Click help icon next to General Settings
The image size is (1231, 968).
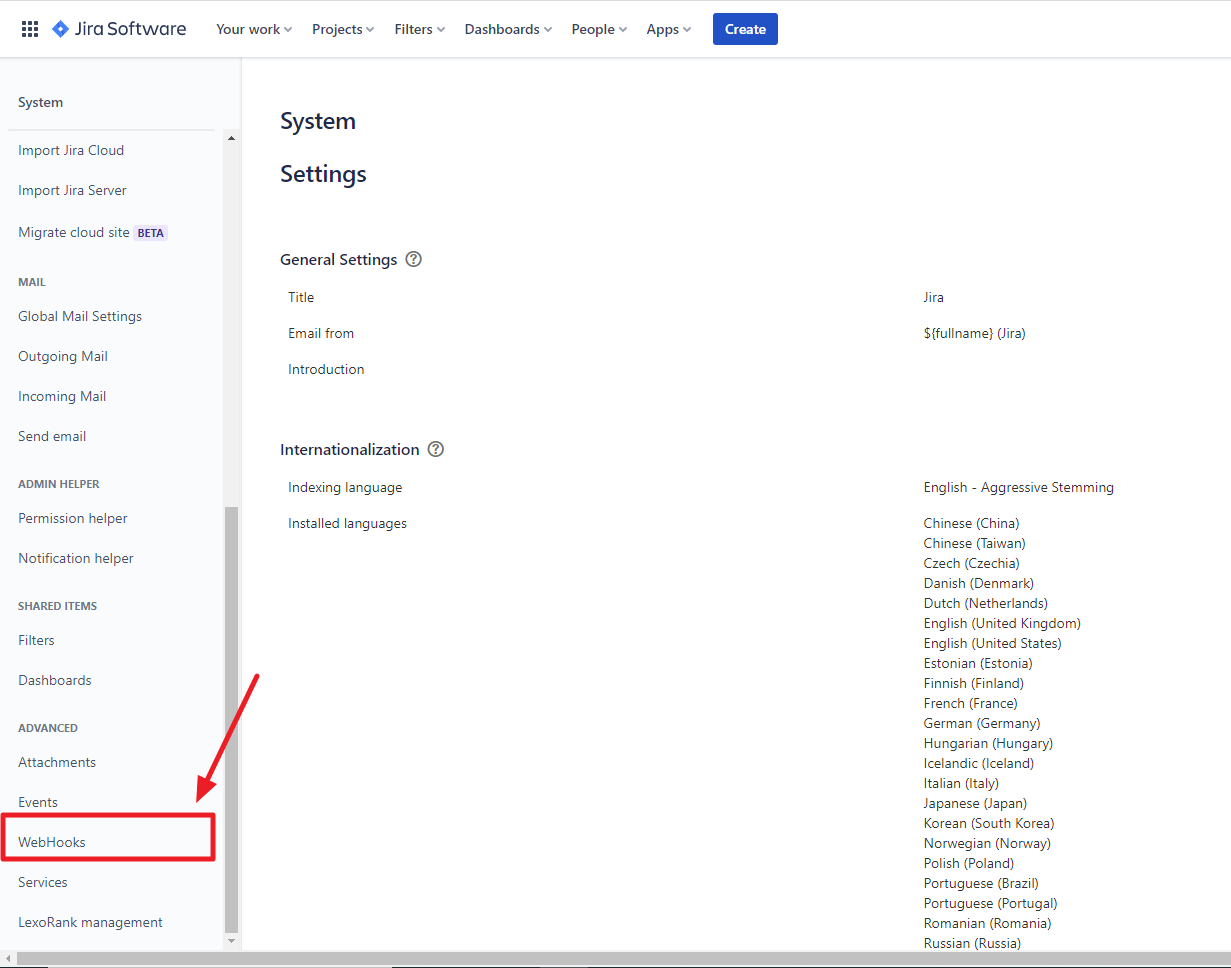tap(413, 259)
